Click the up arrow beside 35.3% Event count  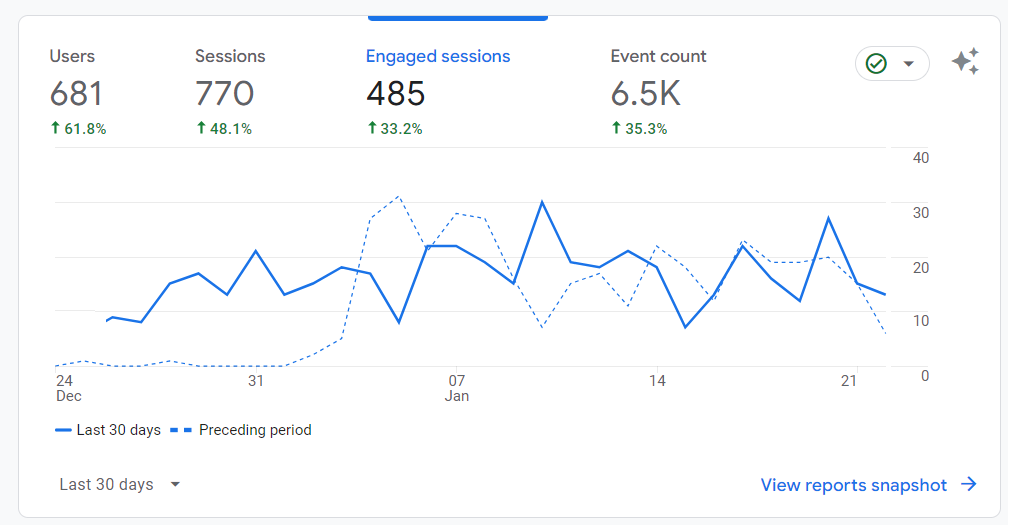616,128
